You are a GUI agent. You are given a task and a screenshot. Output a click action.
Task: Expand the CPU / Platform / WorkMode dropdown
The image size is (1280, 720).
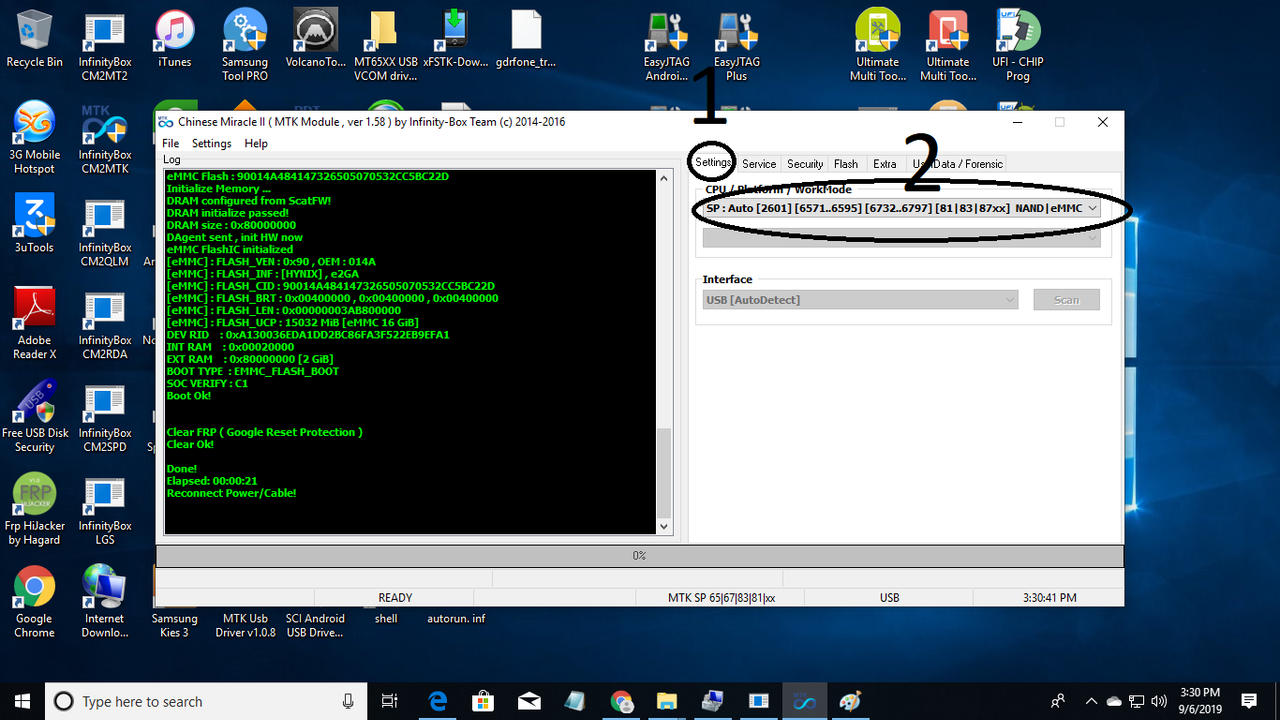[x=901, y=208]
